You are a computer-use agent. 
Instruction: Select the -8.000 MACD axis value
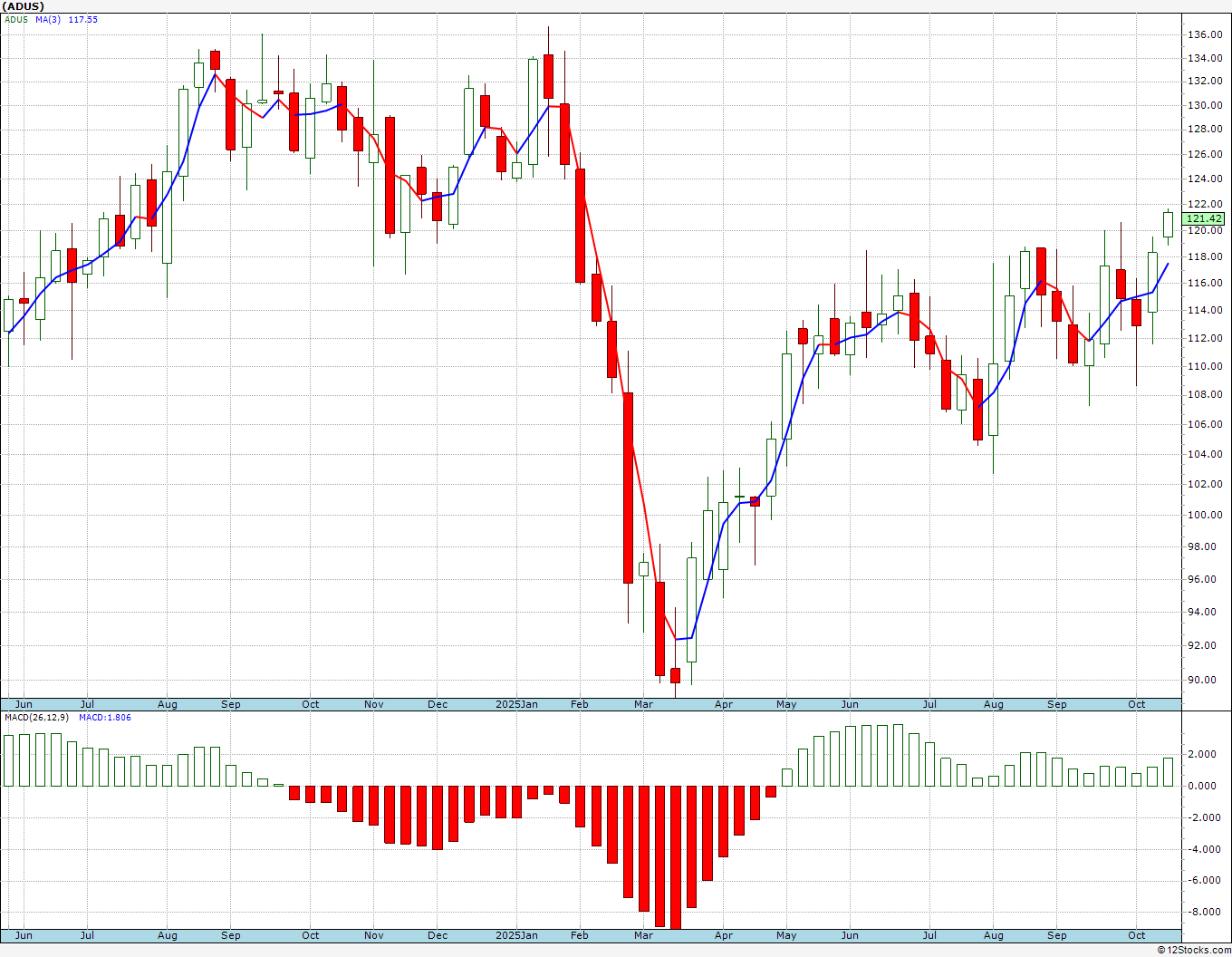pyautogui.click(x=1202, y=913)
